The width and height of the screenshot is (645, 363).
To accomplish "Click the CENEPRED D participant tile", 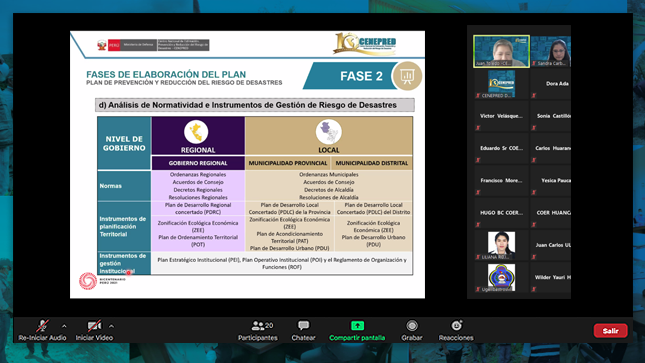I will (x=501, y=84).
